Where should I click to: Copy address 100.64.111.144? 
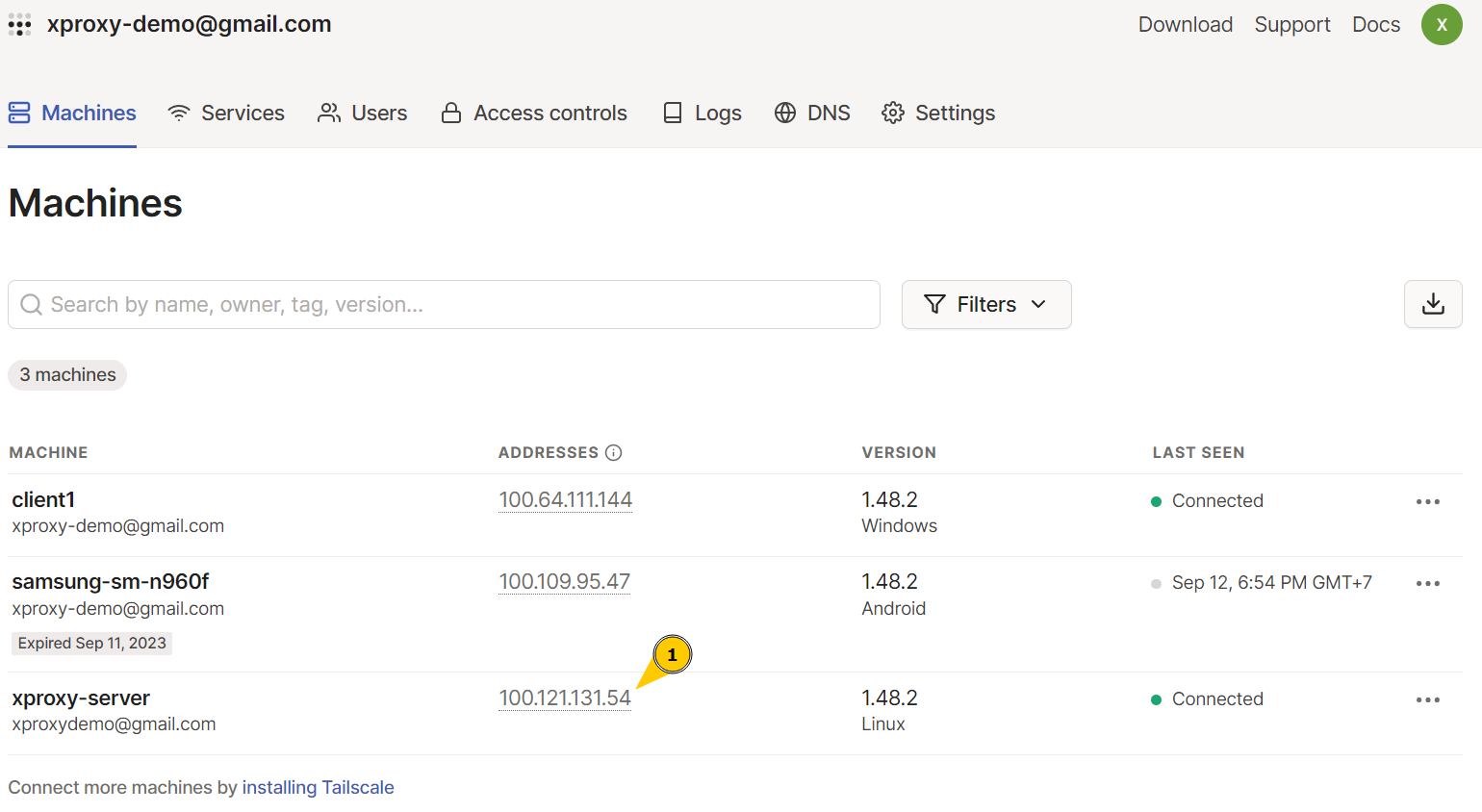click(x=565, y=499)
